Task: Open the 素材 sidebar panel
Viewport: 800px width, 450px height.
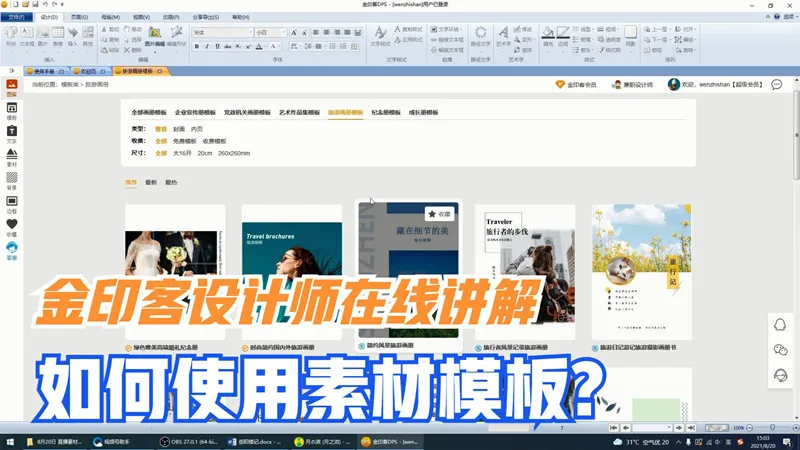Action: coord(12,158)
